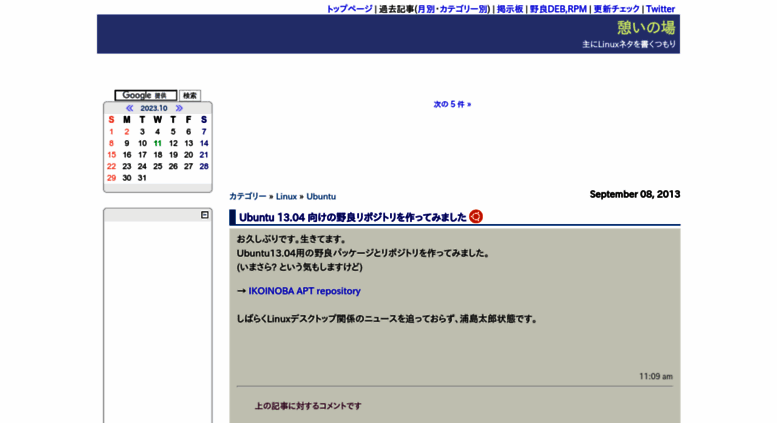Open Twitter link in top navigation
Image resolution: width=777 pixels, height=423 pixels.
[660, 9]
